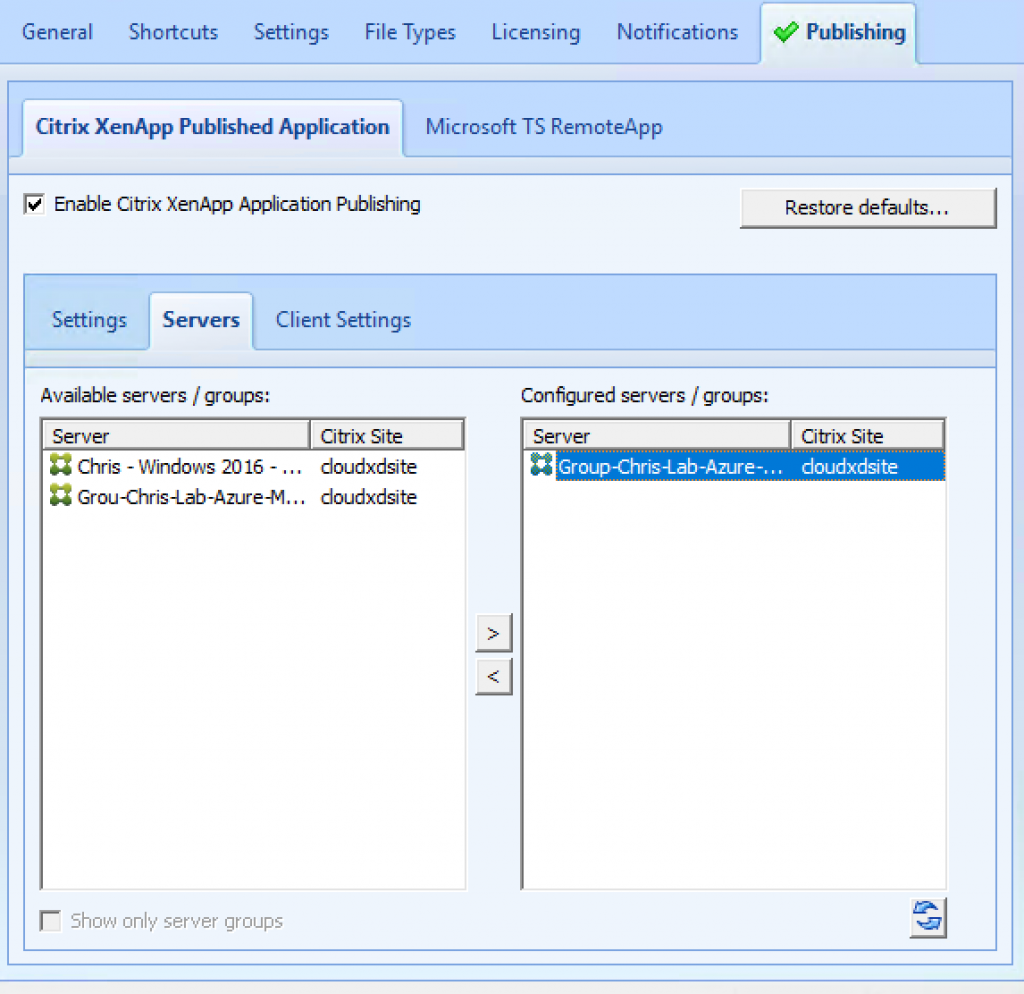Click the left arrow to remove a server
Viewport: 1024px width, 994px height.
pyautogui.click(x=493, y=676)
